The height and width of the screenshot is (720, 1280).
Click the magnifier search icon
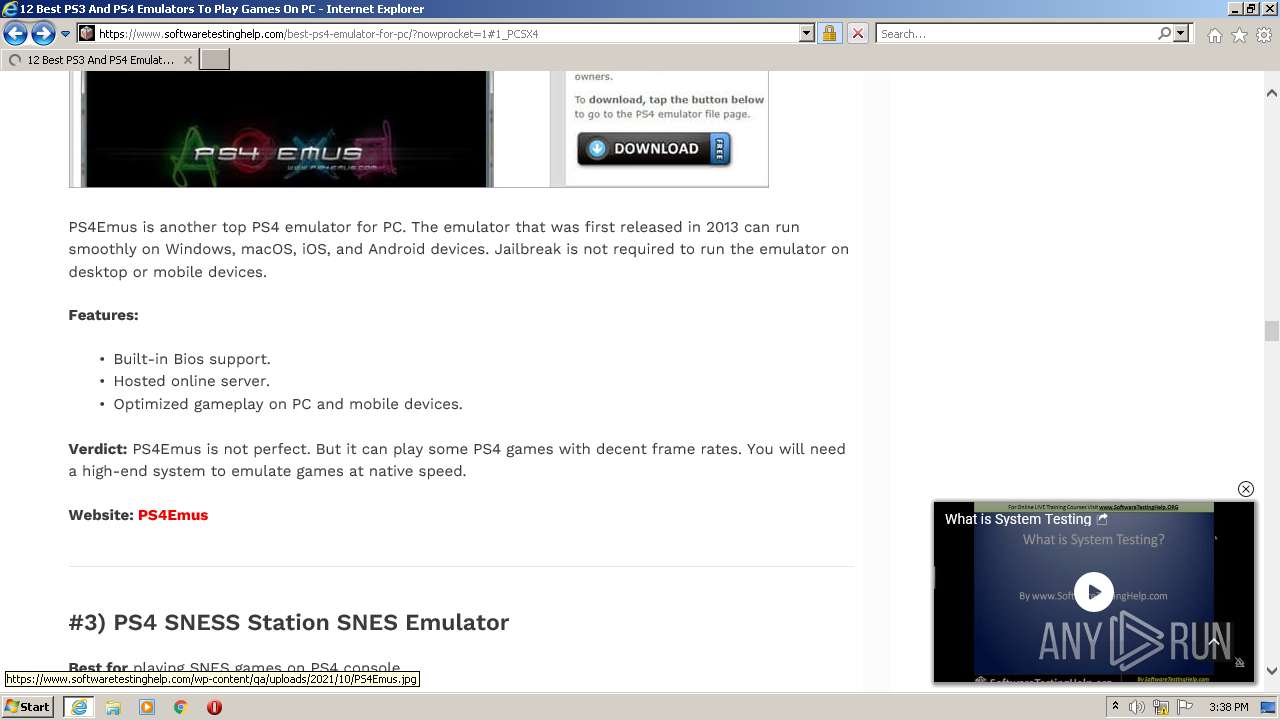1164,34
